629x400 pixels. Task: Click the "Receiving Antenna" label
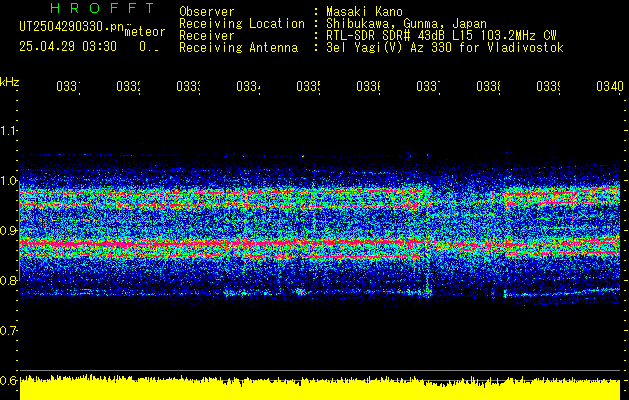239,48
